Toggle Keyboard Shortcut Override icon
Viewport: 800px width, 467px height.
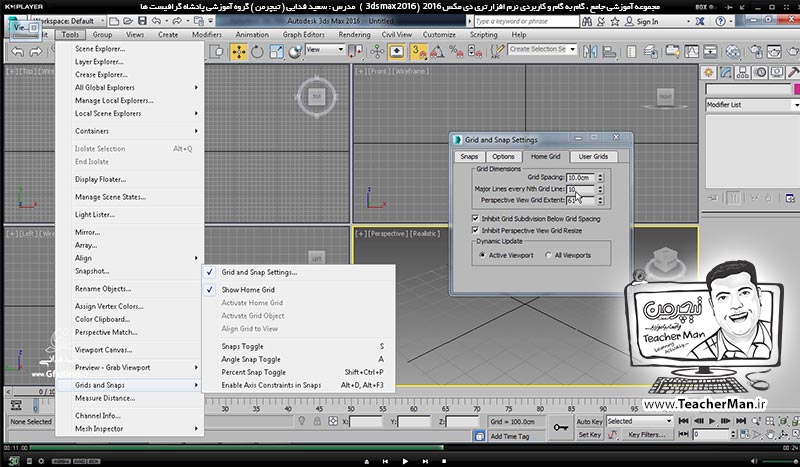pyautogui.click(x=396, y=52)
